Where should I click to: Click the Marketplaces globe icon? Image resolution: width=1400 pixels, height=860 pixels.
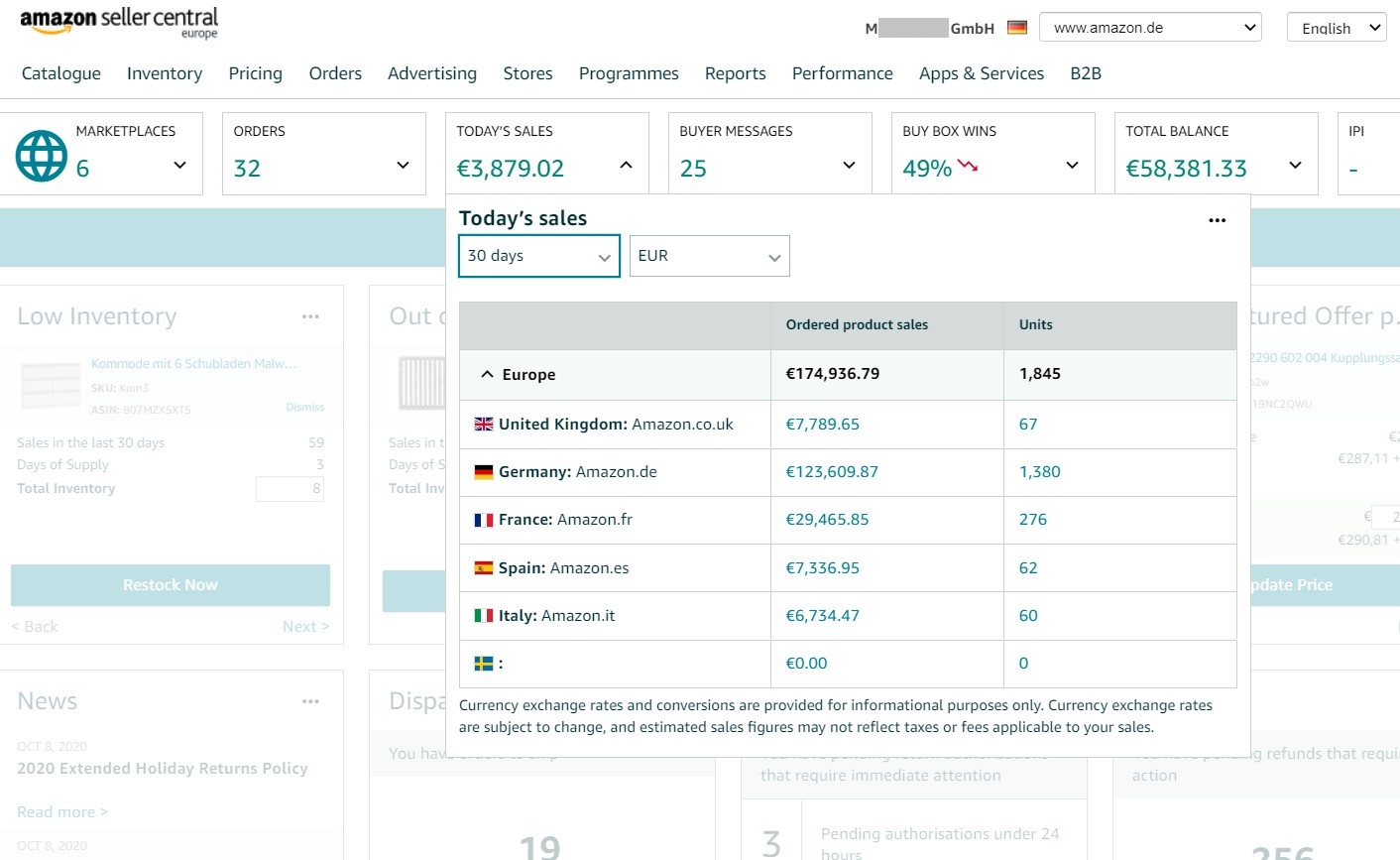coord(42,156)
